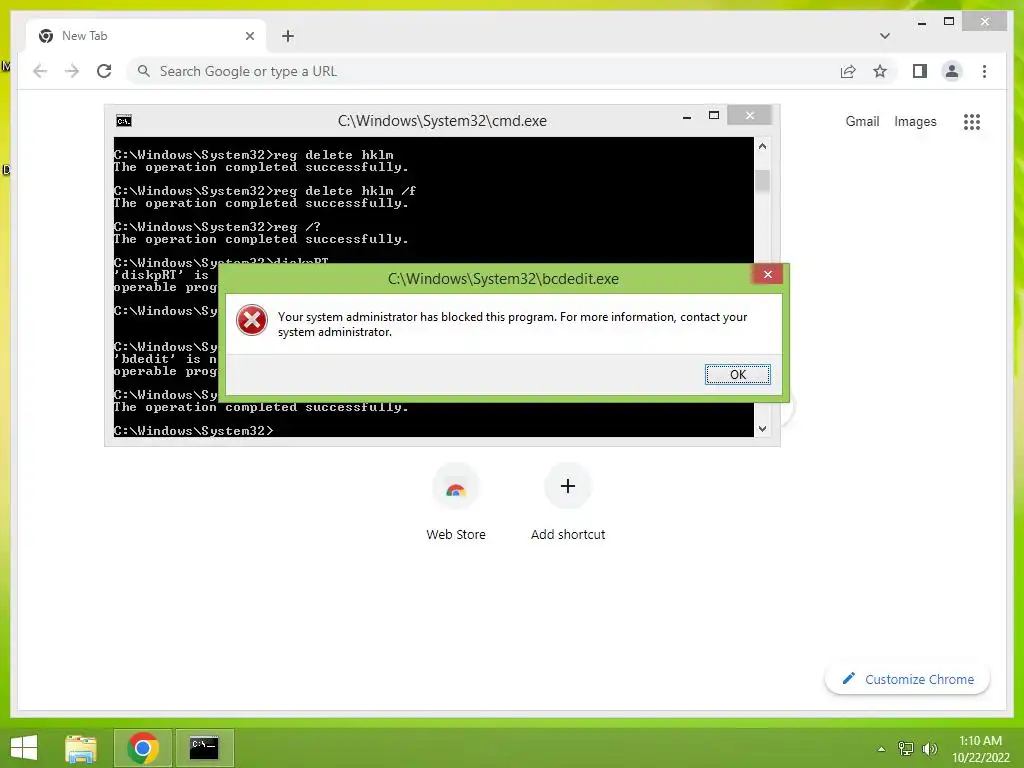The height and width of the screenshot is (768, 1024).
Task: Go back in Chrome
Action: coord(40,71)
